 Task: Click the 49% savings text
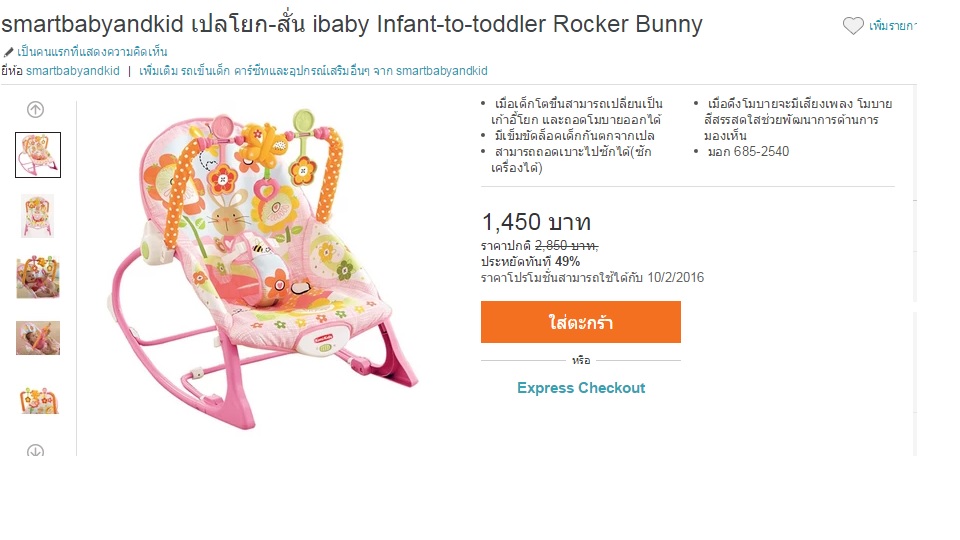pos(568,261)
